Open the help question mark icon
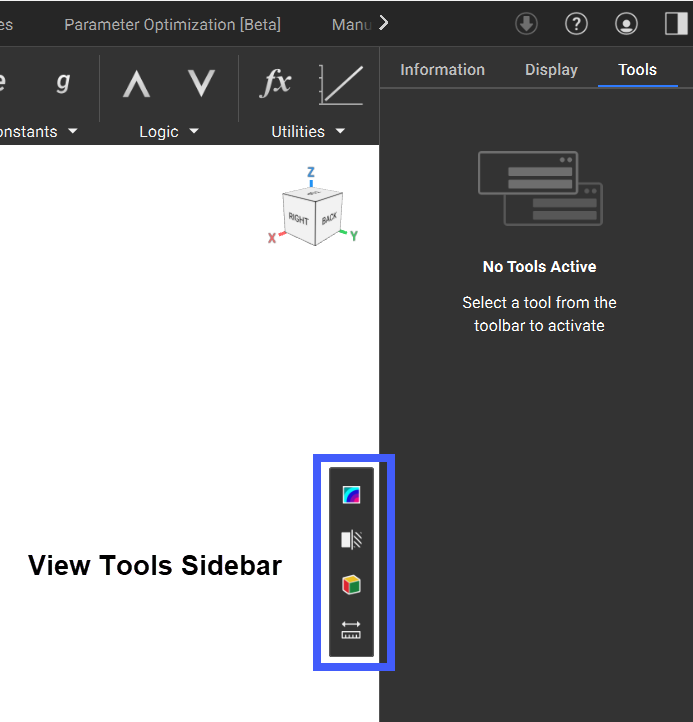Image resolution: width=693 pixels, height=722 pixels. [x=576, y=23]
